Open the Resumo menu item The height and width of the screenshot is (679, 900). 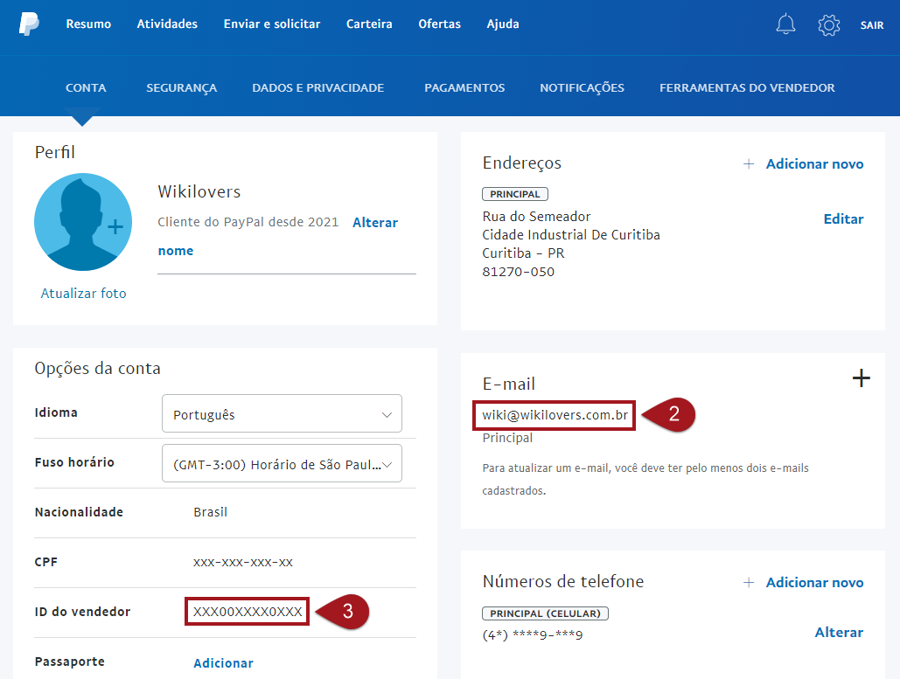tap(88, 24)
